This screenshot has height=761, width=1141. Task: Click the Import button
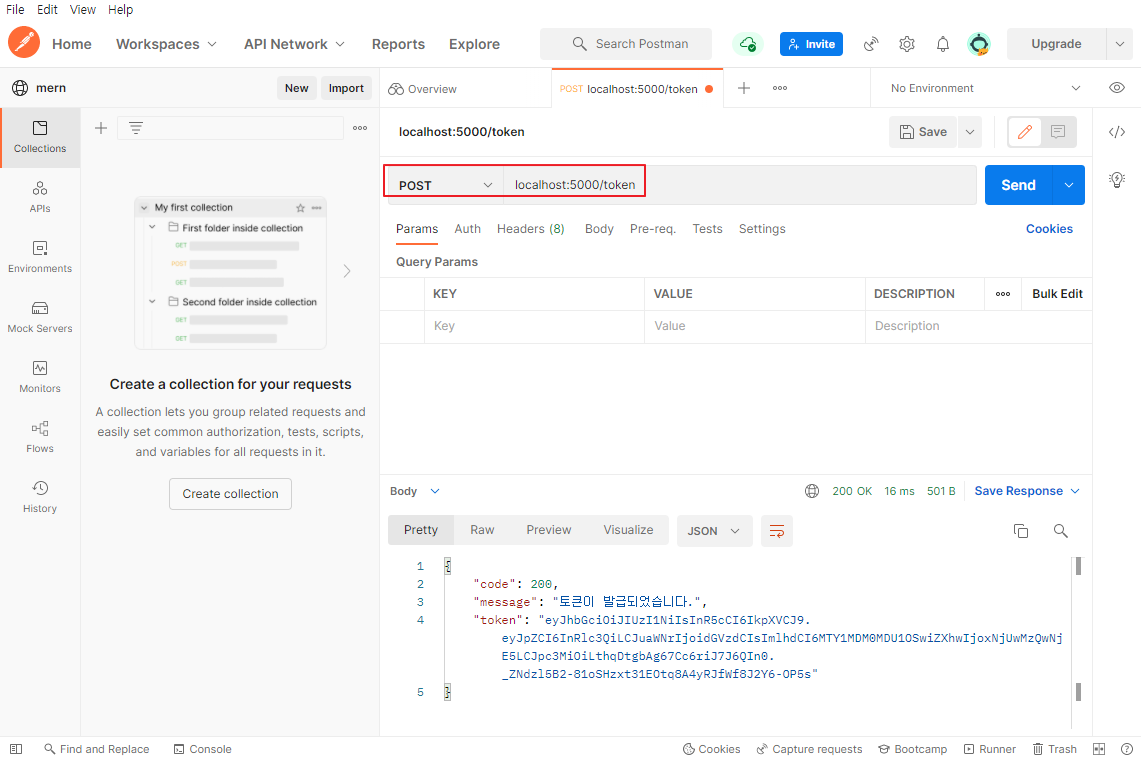346,88
